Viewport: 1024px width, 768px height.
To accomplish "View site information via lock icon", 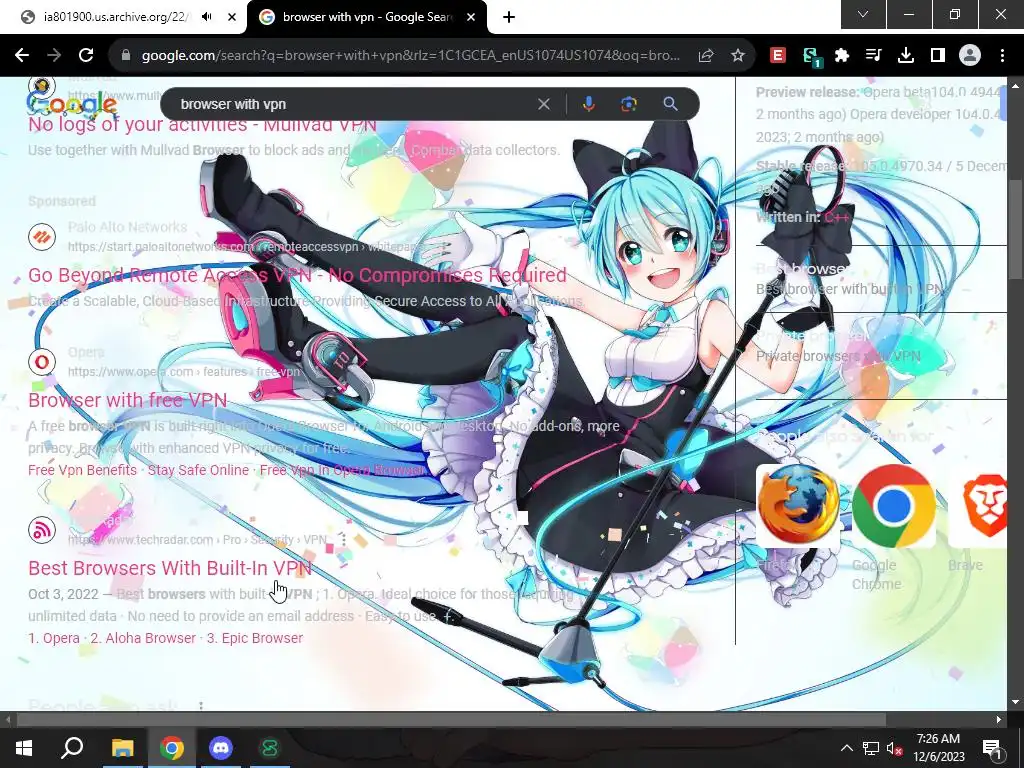I will click(126, 56).
